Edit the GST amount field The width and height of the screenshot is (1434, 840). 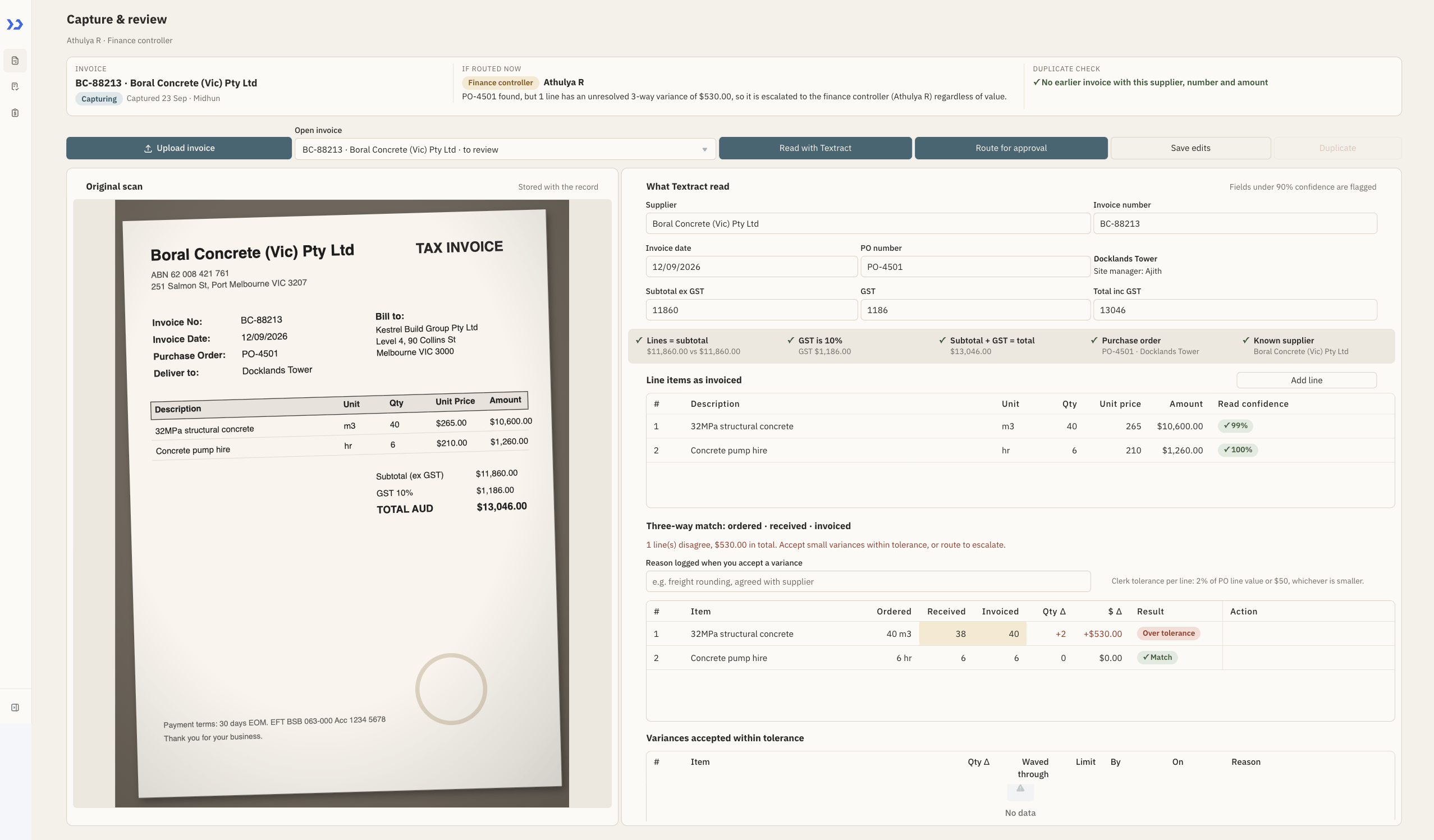point(975,310)
